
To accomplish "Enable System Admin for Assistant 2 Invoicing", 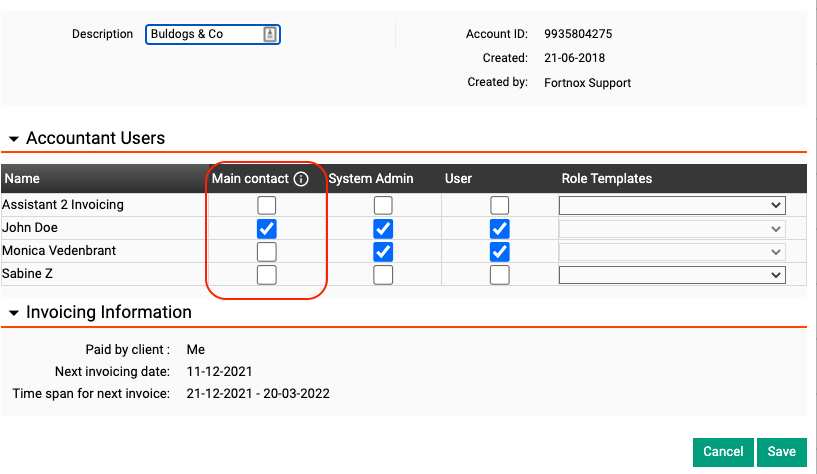I will point(383,205).
